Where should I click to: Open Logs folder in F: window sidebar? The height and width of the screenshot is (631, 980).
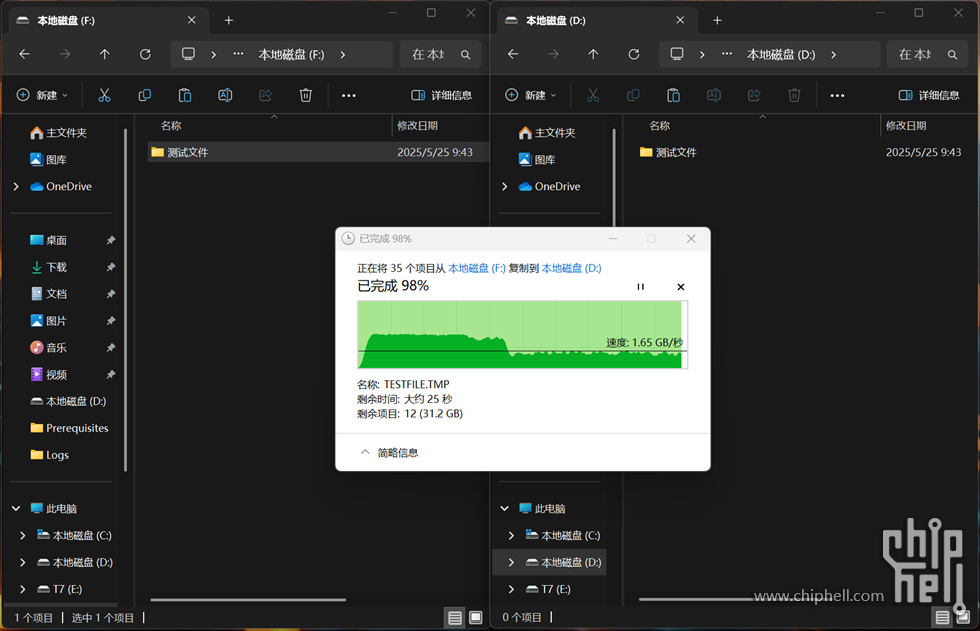pyautogui.click(x=49, y=455)
